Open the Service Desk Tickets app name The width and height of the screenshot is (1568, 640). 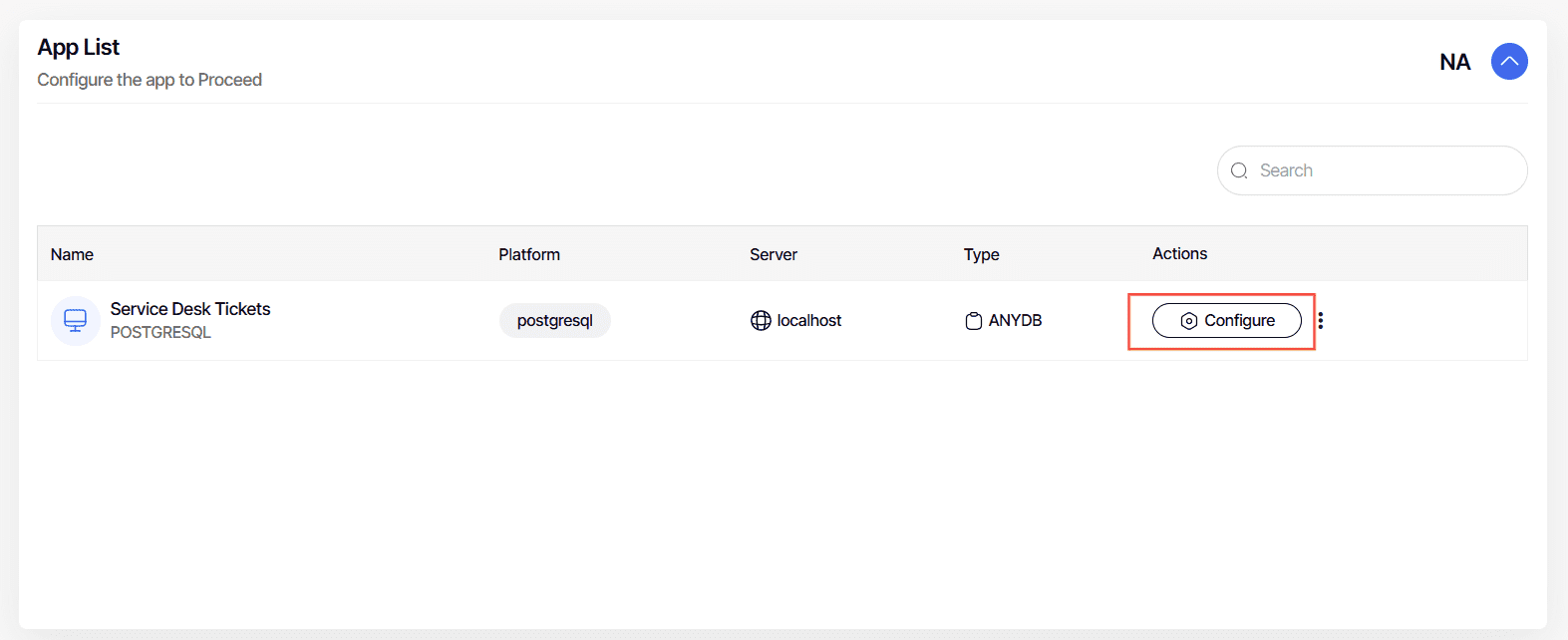pos(190,309)
